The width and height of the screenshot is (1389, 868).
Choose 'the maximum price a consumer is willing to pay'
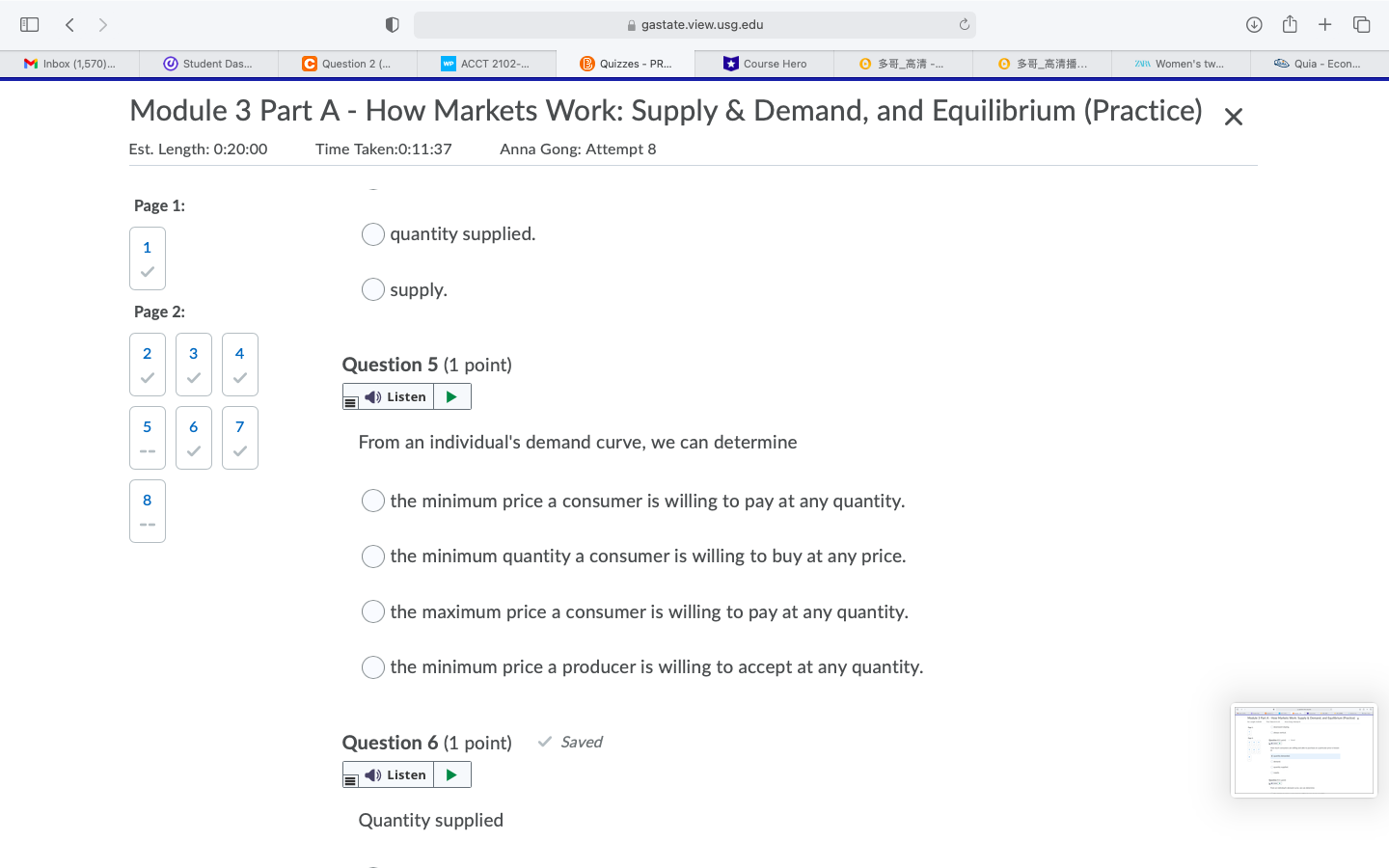(x=372, y=611)
